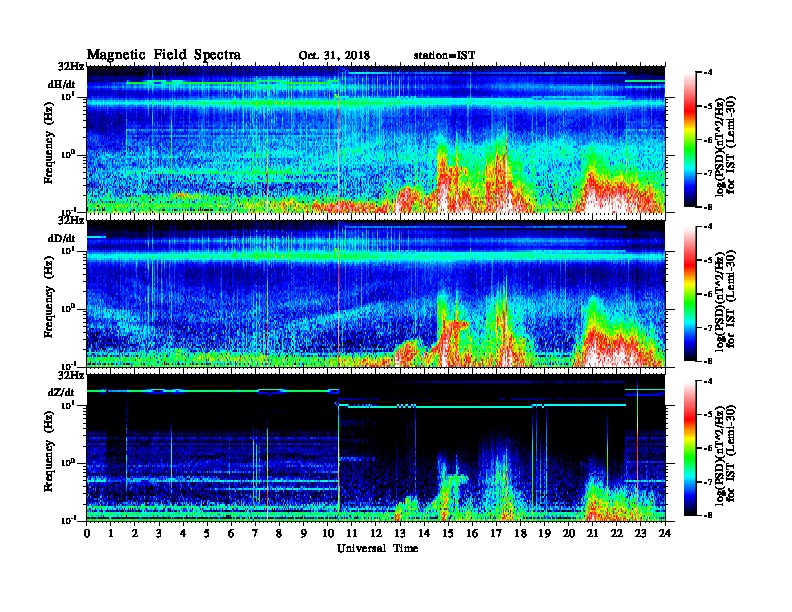Click the "Universal Time" axis label
Screen dimensions: 792x612
tap(377, 548)
